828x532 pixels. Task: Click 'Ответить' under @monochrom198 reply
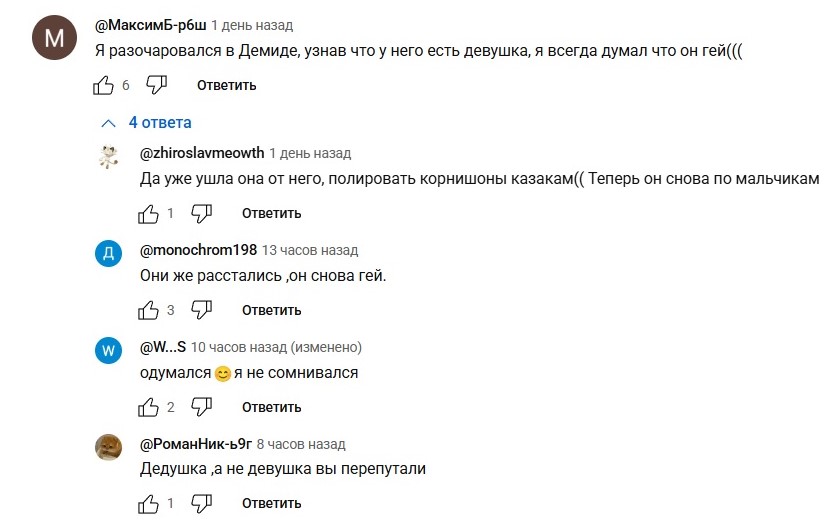pos(271,310)
